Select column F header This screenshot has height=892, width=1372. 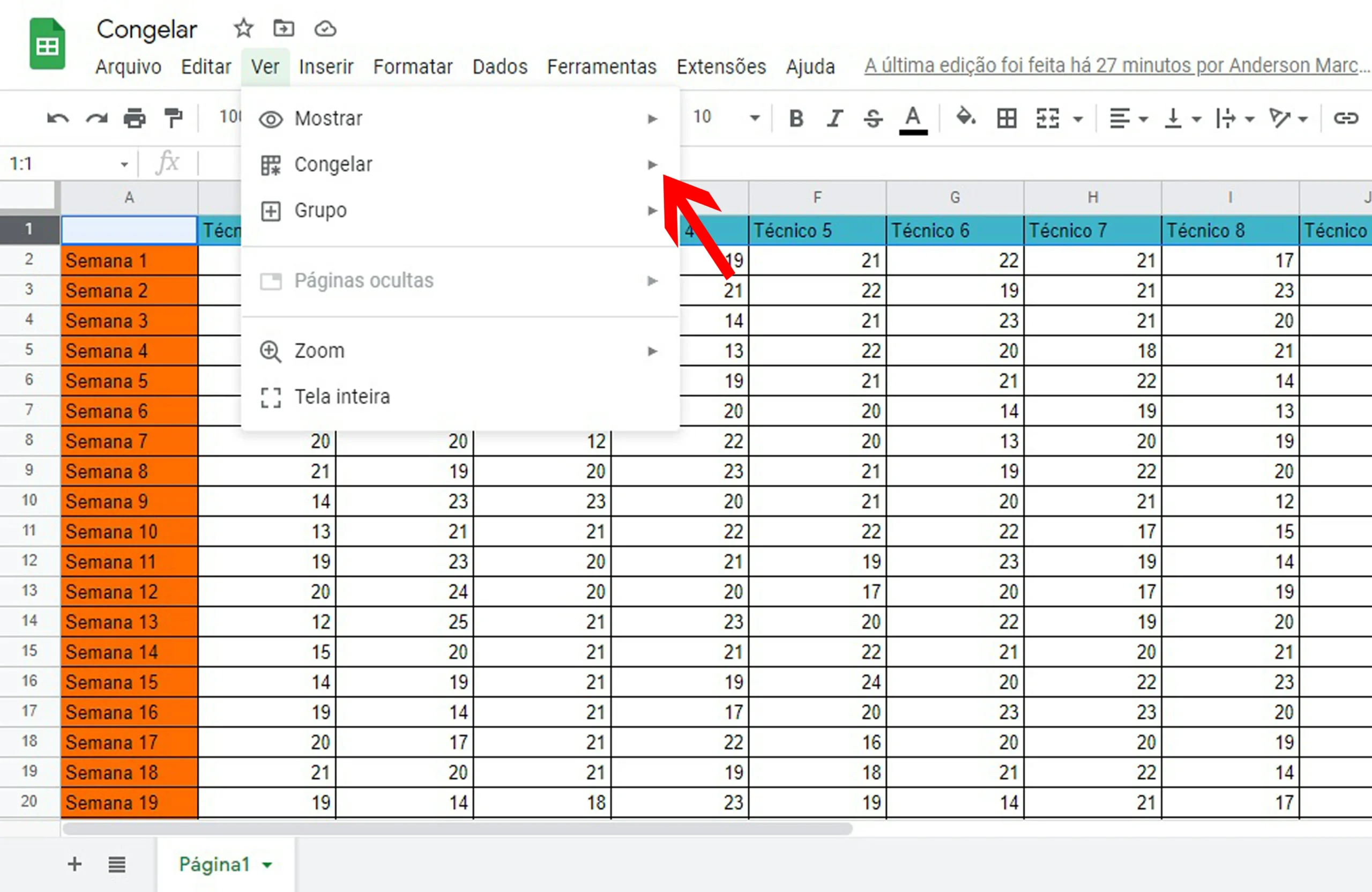pyautogui.click(x=817, y=198)
